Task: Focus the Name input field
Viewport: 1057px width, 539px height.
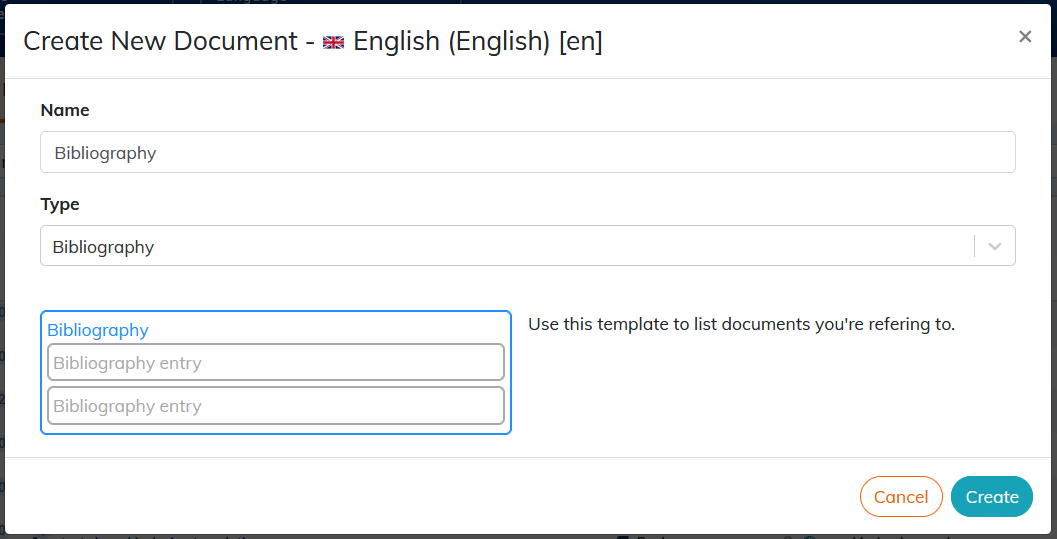Action: pyautogui.click(x=528, y=152)
